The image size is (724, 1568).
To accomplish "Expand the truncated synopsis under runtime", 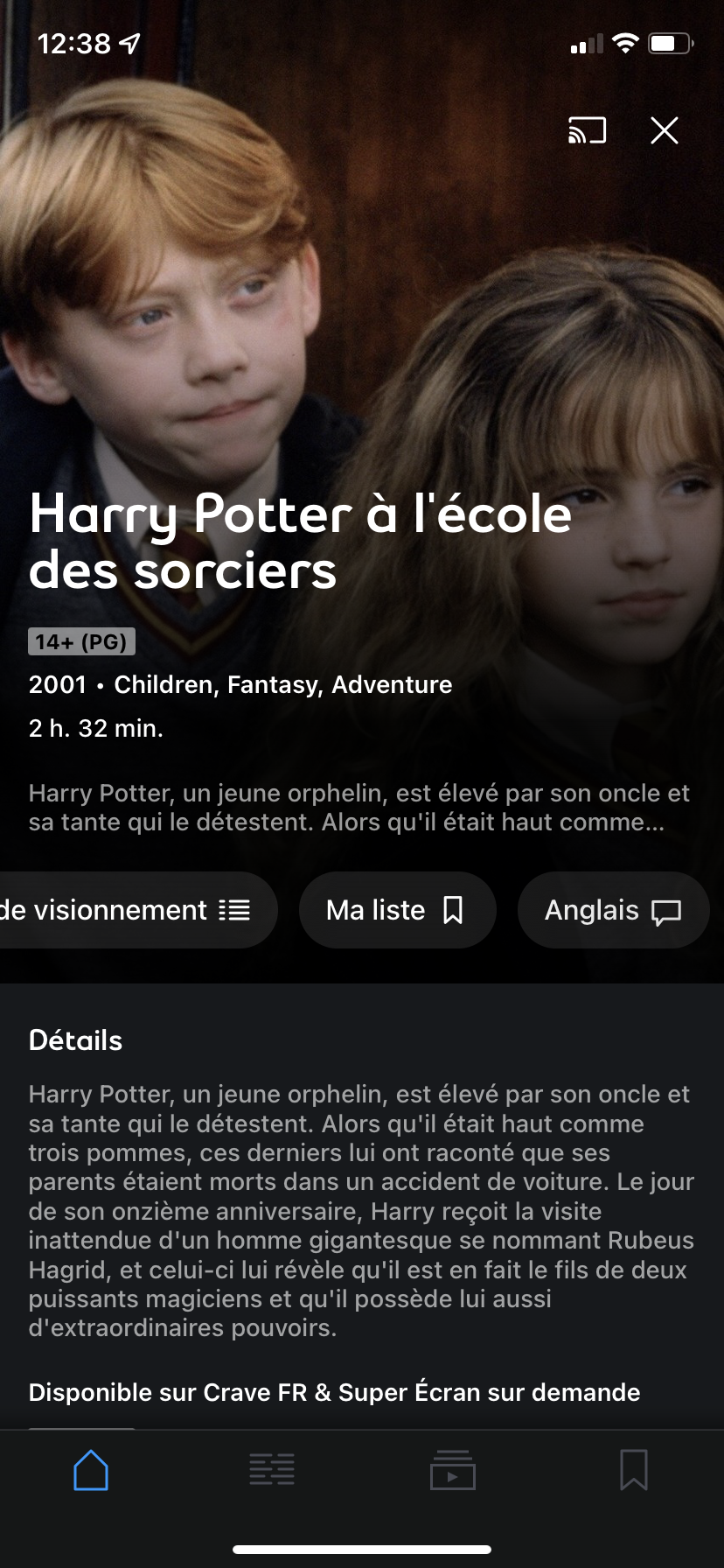I will pyautogui.click(x=359, y=808).
